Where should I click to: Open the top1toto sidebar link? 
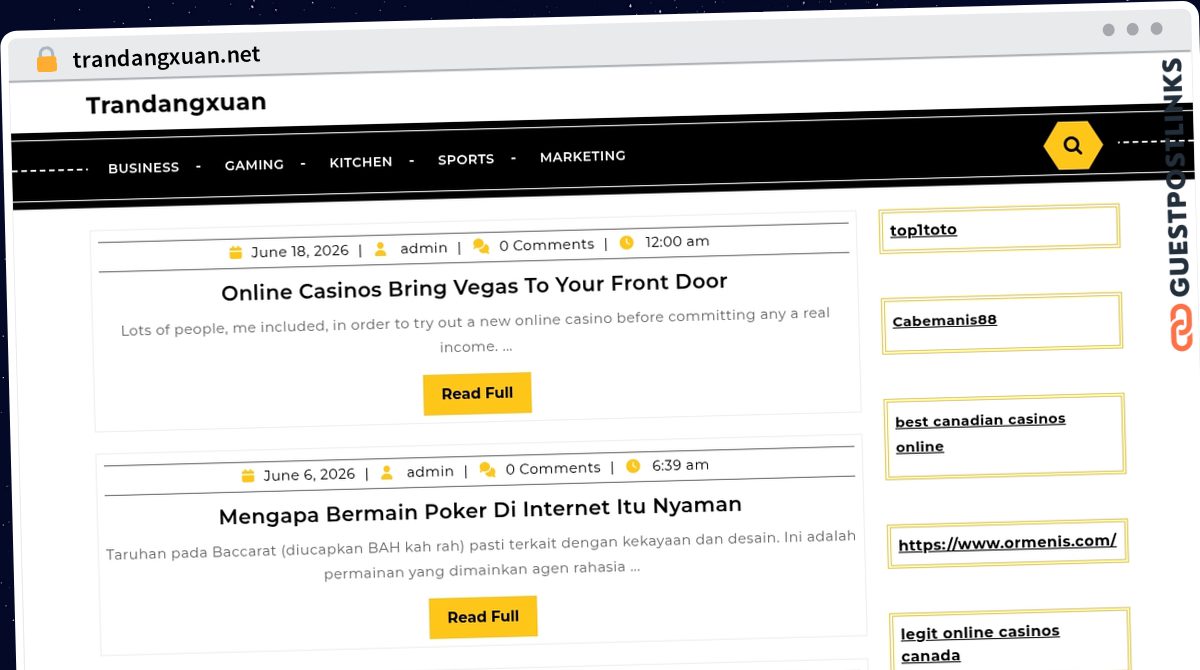tap(923, 230)
